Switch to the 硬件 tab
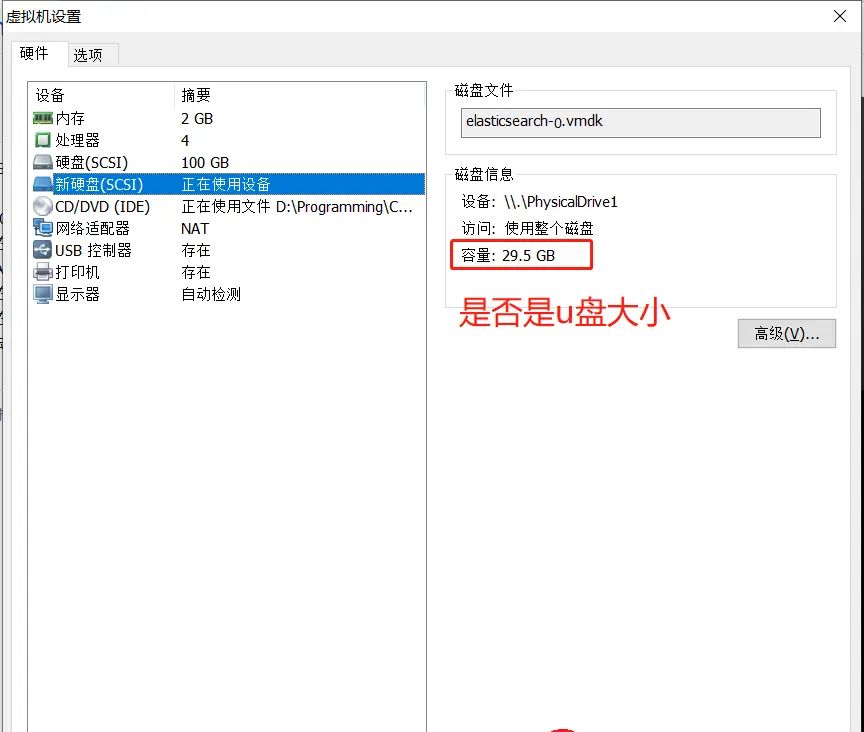 38,55
